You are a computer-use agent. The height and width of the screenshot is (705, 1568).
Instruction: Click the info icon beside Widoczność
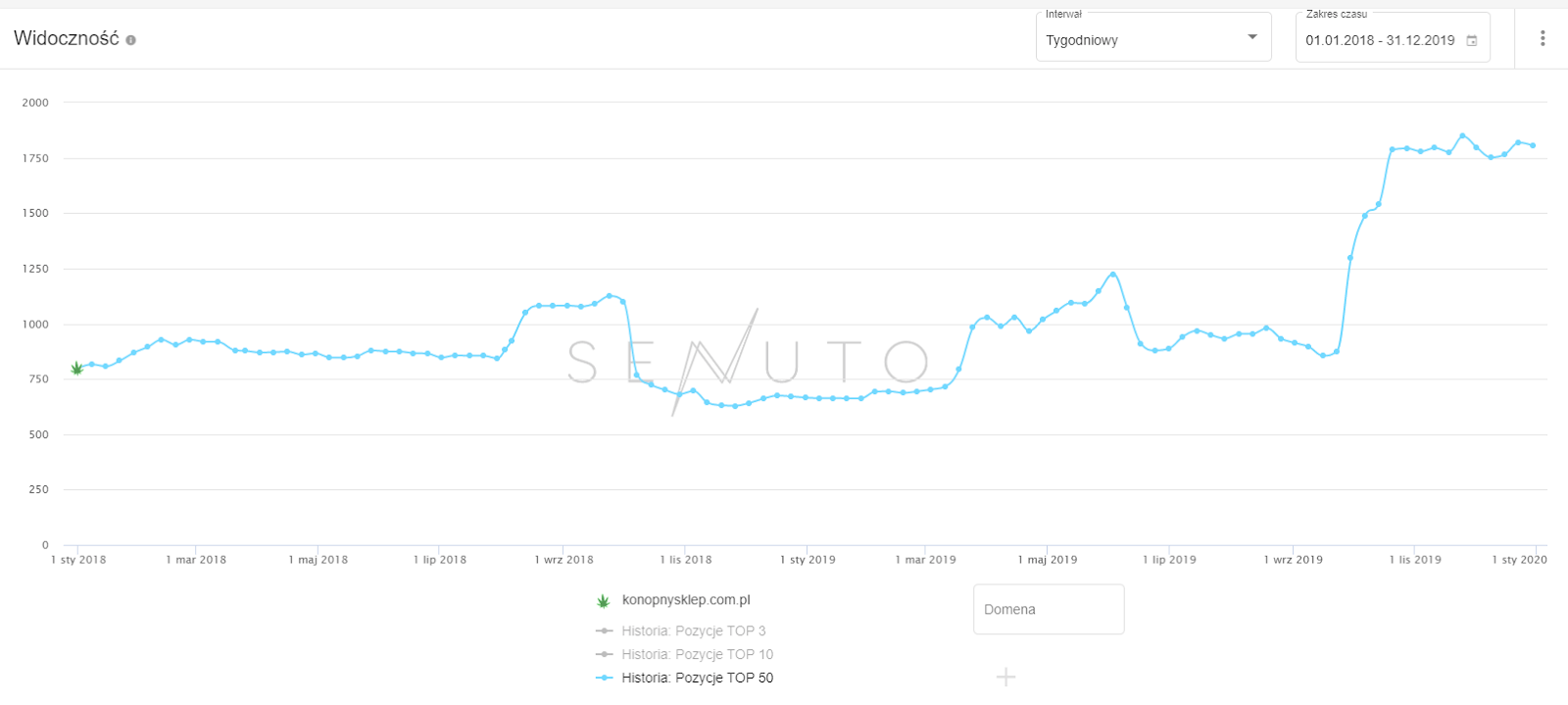click(x=131, y=40)
